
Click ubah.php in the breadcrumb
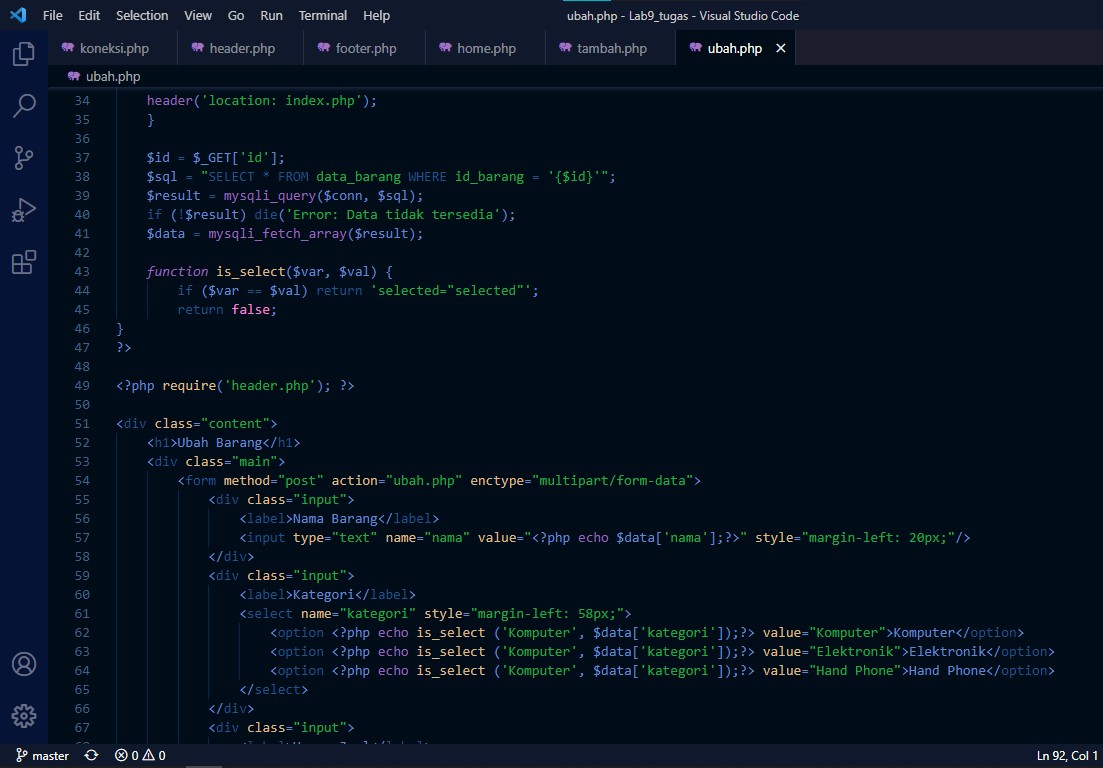113,77
